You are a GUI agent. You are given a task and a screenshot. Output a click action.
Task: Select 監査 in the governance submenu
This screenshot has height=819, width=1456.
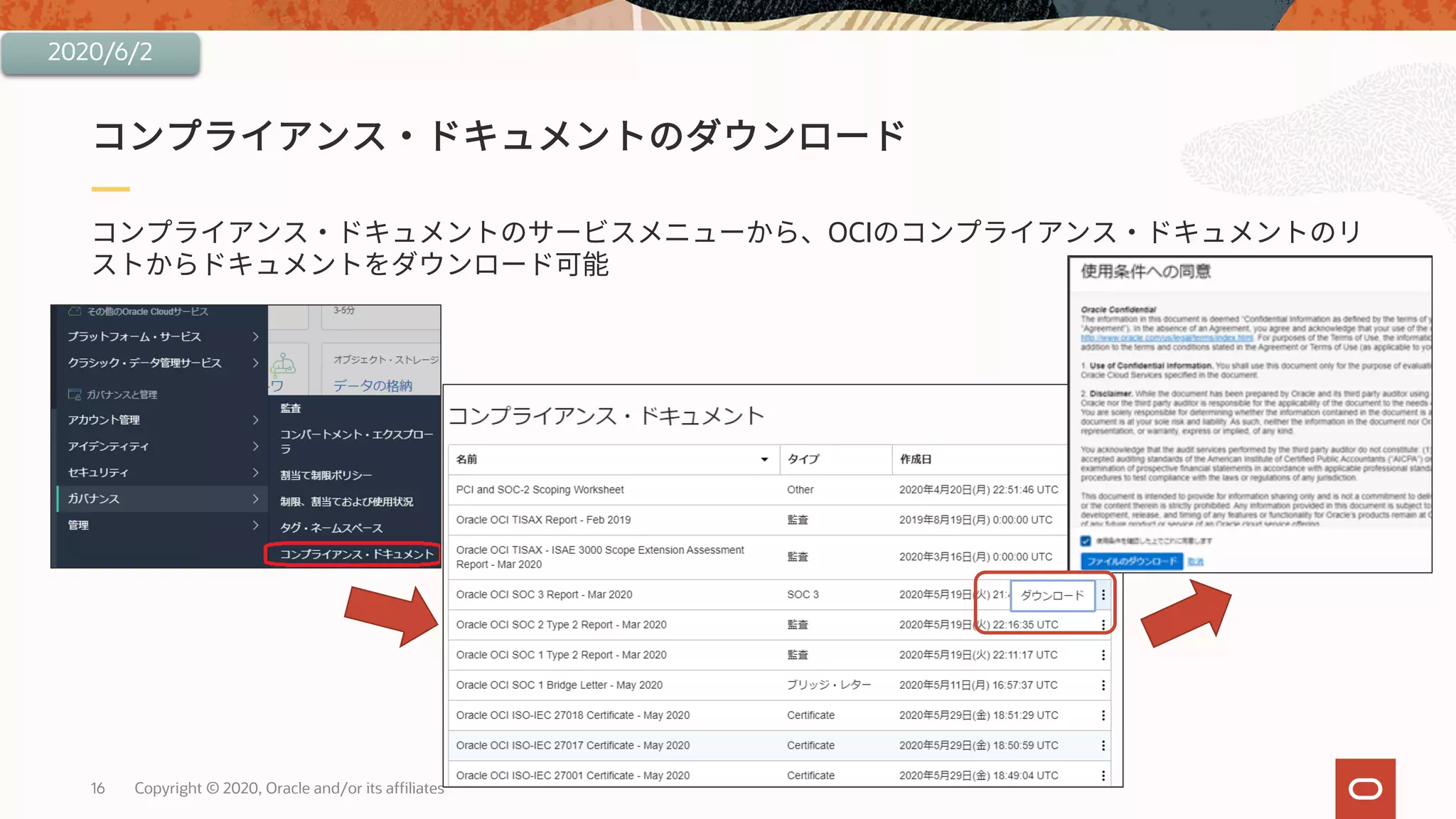tap(291, 408)
